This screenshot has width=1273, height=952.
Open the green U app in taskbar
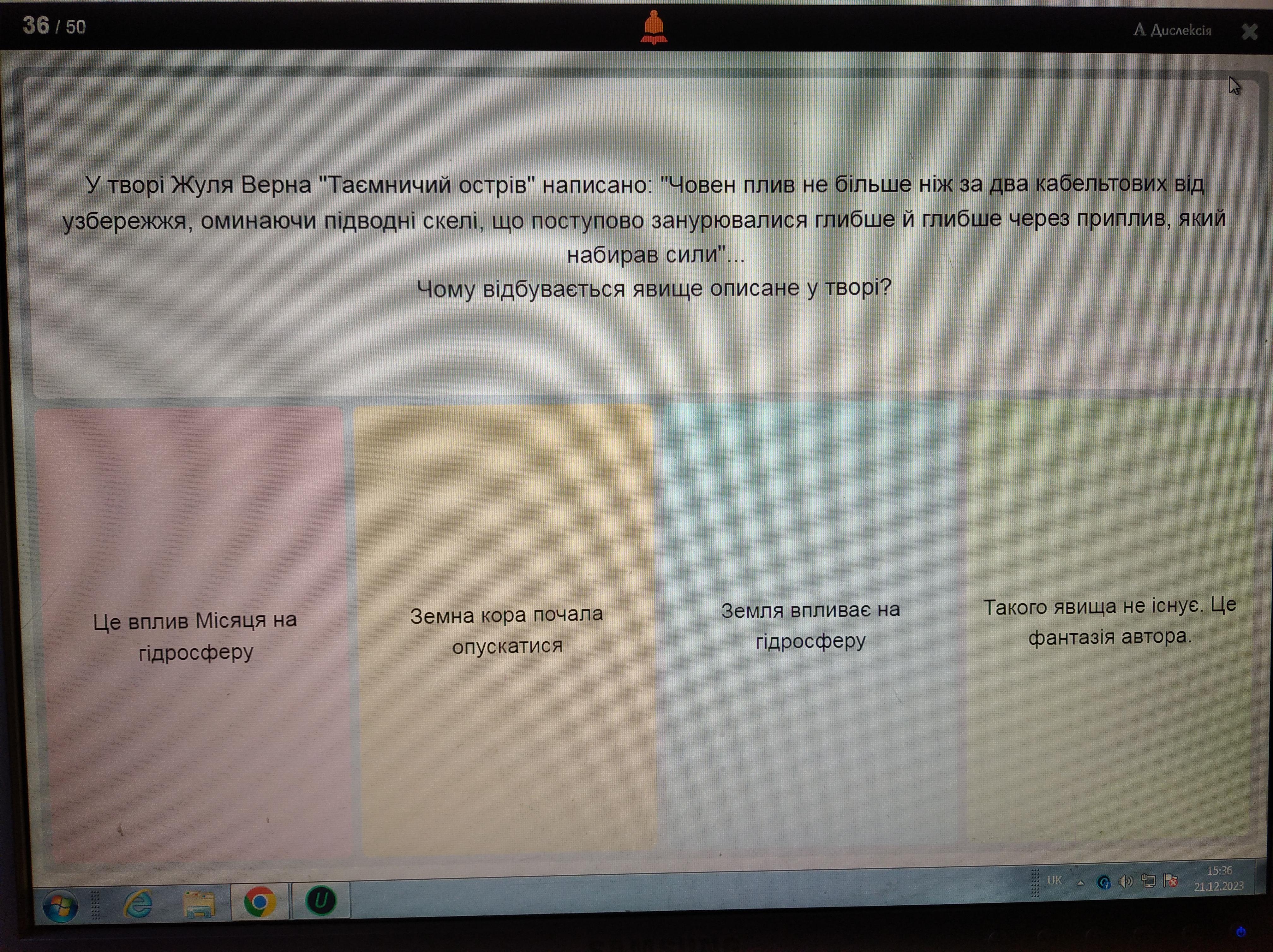[x=320, y=900]
